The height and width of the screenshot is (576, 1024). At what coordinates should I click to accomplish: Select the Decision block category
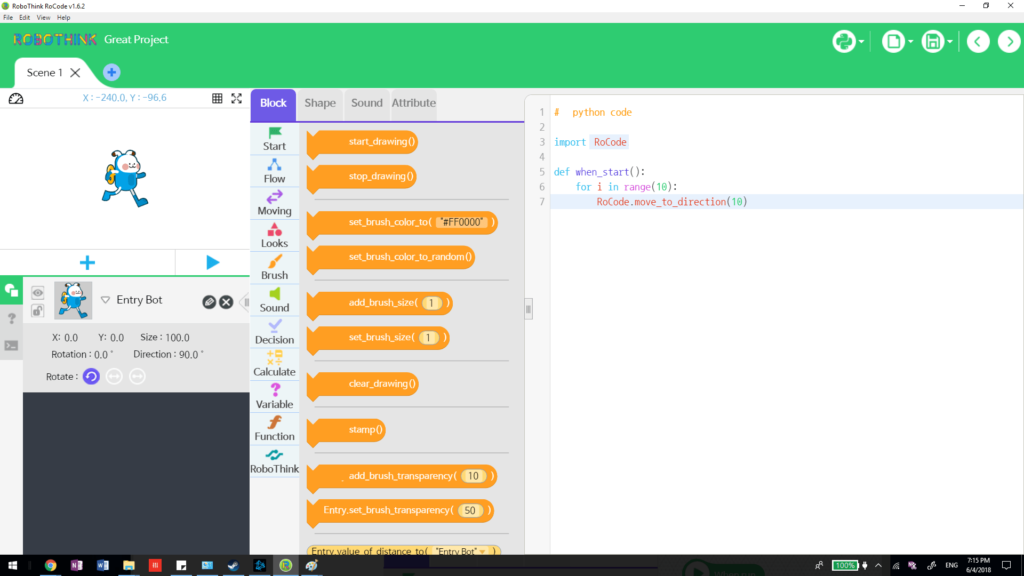click(274, 333)
